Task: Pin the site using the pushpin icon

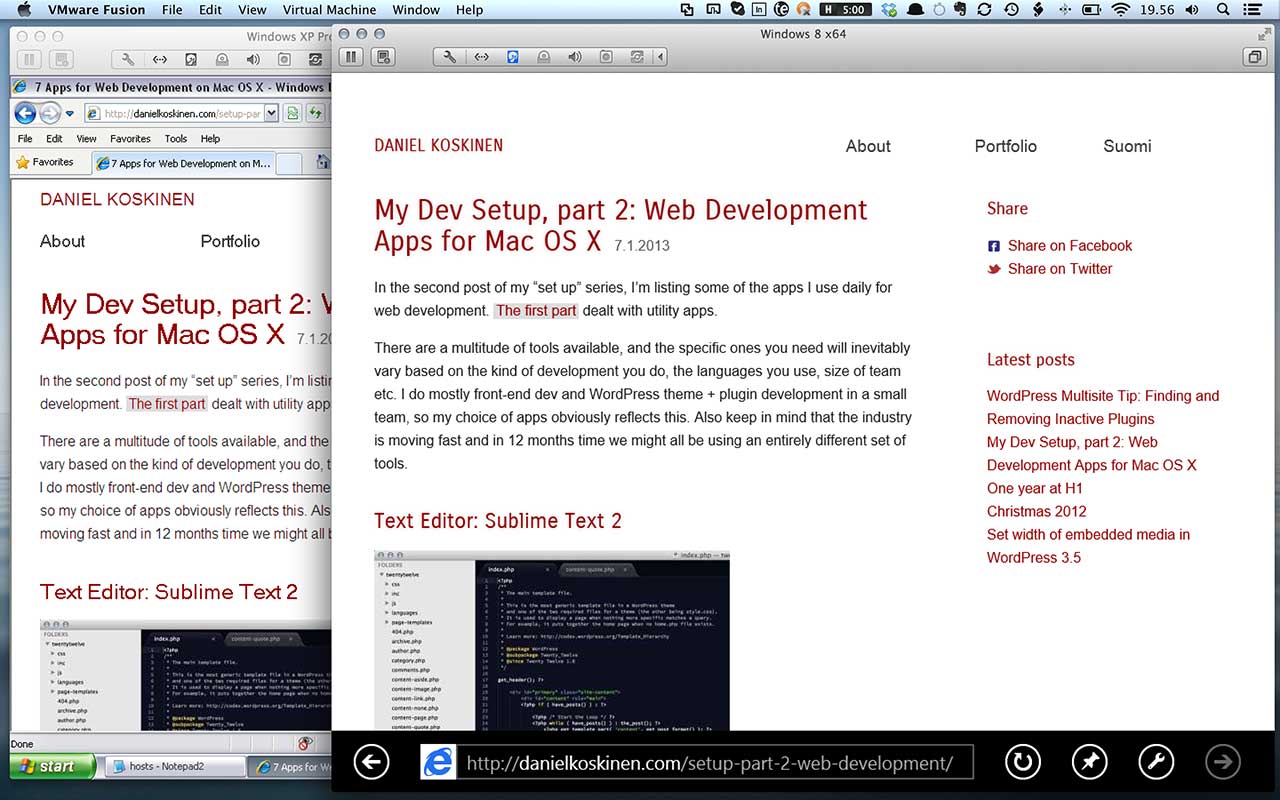Action: (x=1089, y=763)
